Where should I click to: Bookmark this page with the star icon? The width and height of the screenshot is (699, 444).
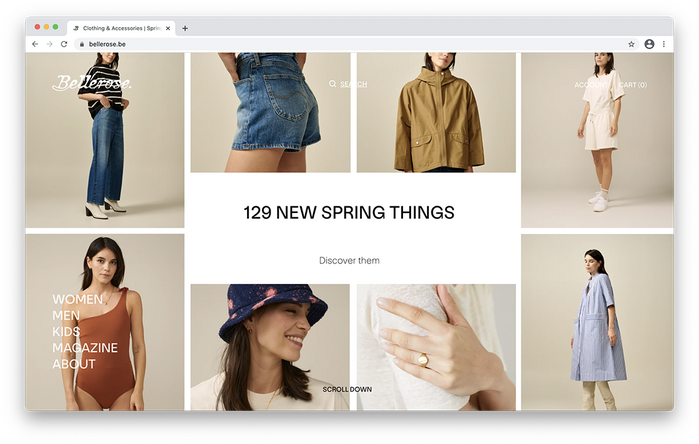click(631, 44)
